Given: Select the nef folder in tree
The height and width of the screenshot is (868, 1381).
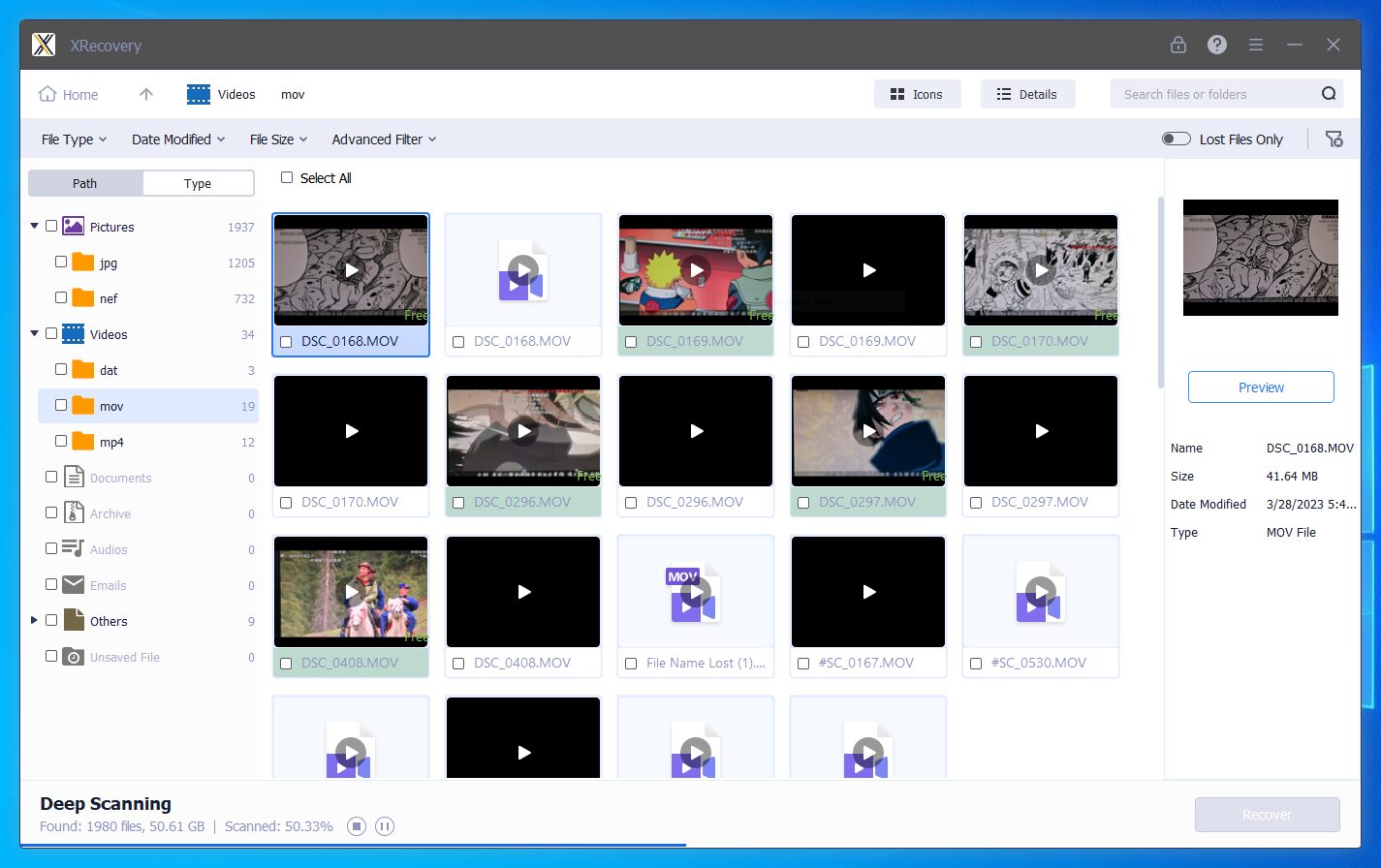Looking at the screenshot, I should point(148,297).
